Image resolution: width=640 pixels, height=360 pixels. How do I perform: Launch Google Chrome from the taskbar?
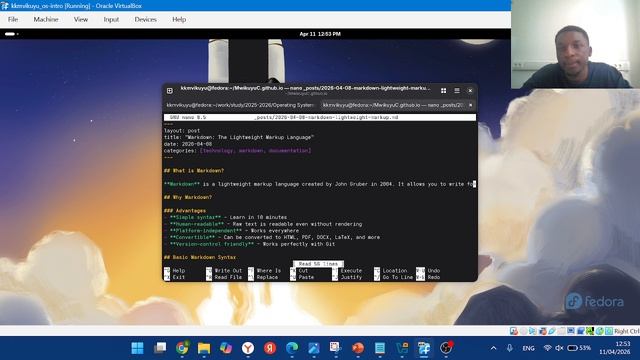click(182, 348)
